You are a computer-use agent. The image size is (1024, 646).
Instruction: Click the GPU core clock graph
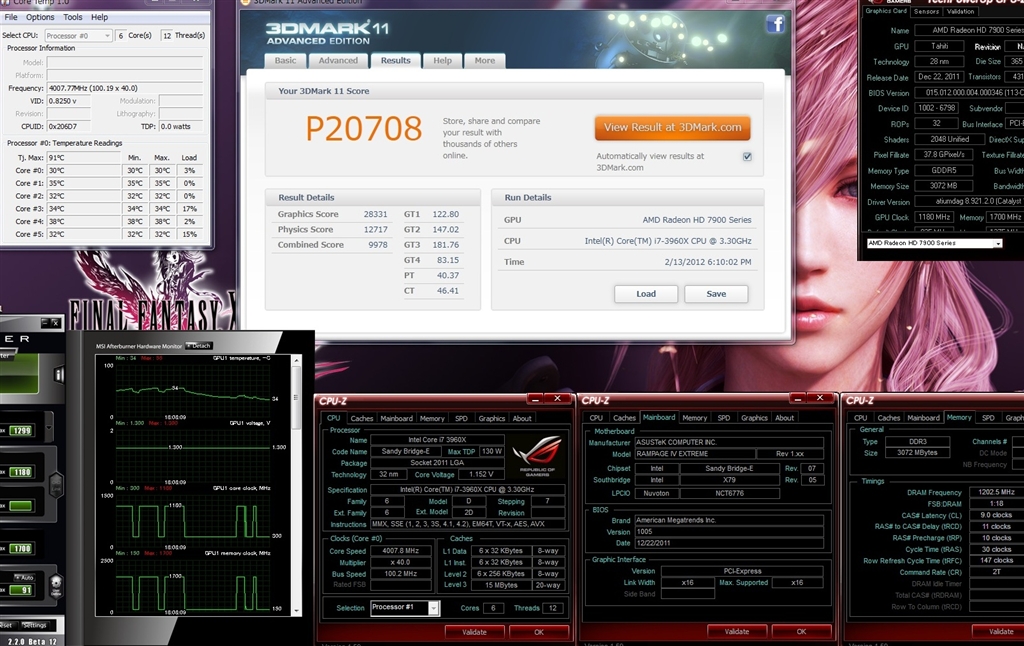pos(193,519)
